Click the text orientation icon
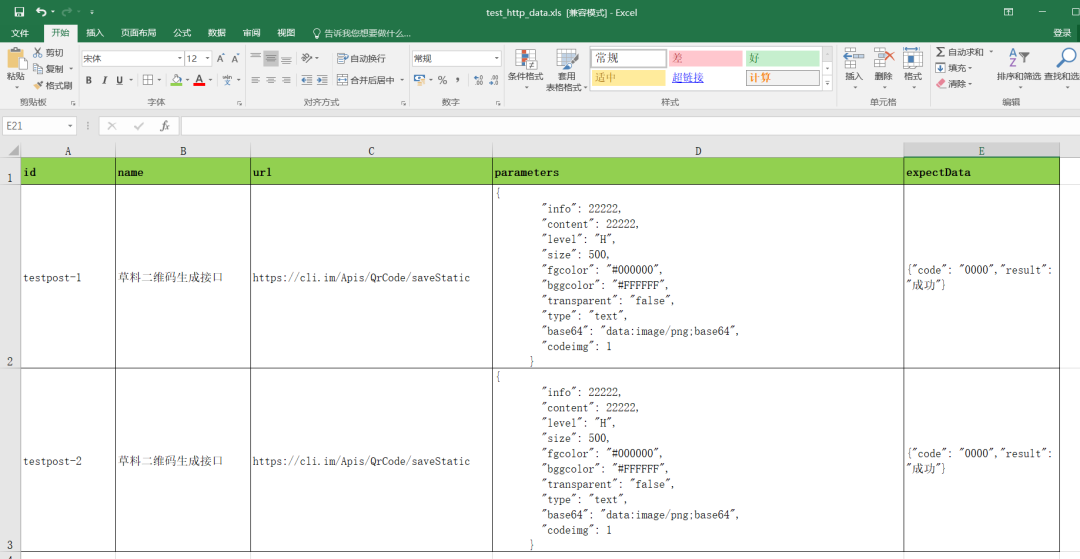 pos(307,59)
